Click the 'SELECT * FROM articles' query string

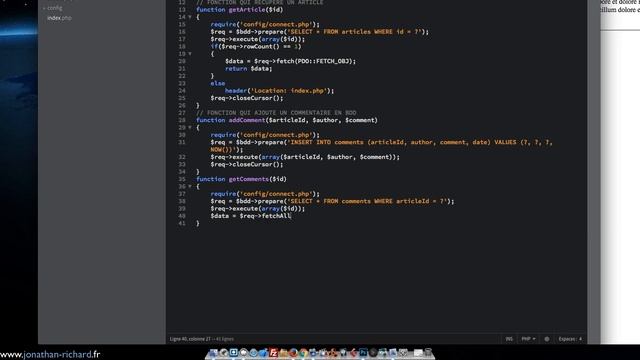356,32
